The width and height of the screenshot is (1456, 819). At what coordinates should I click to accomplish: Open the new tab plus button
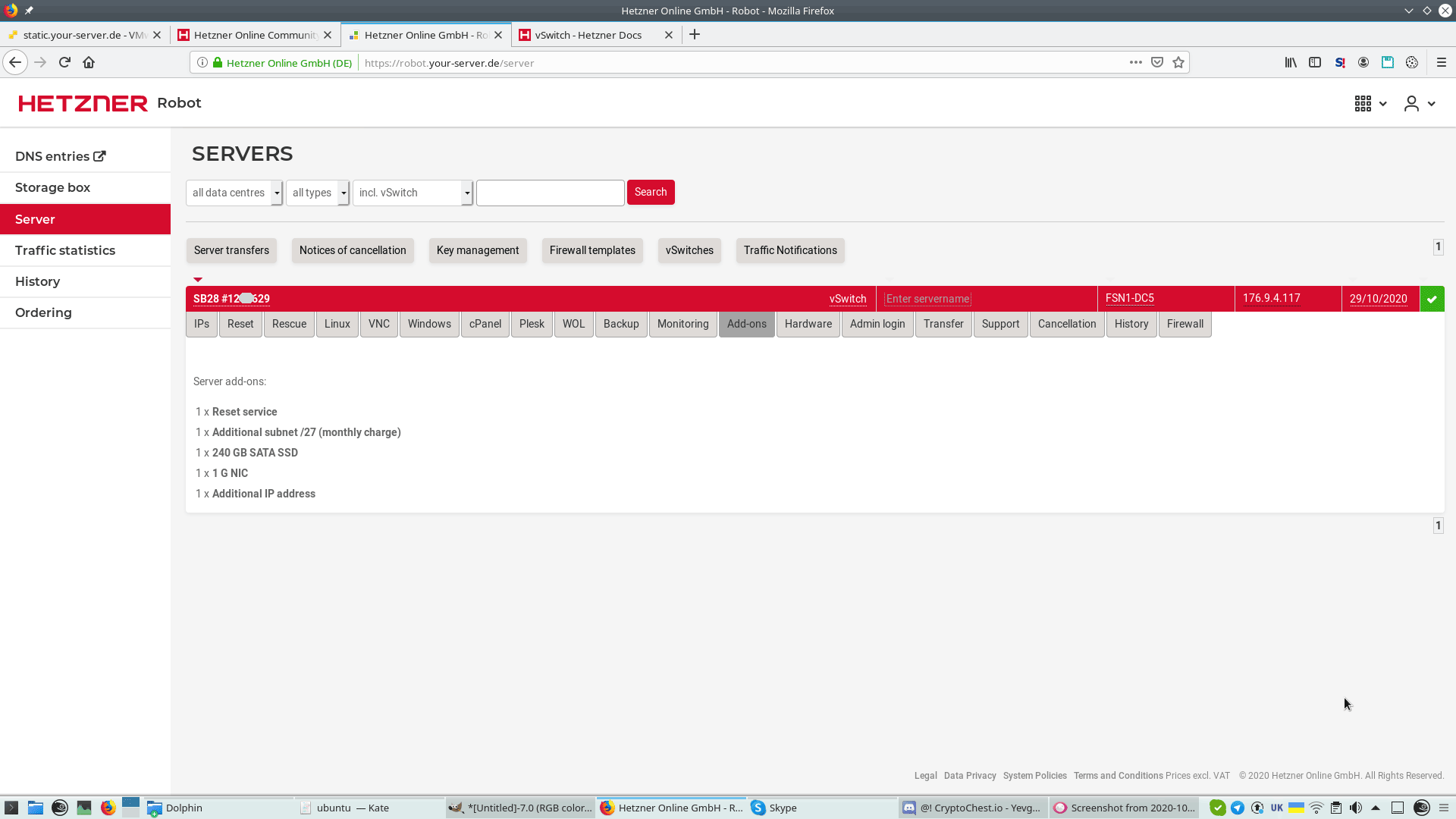tap(695, 35)
